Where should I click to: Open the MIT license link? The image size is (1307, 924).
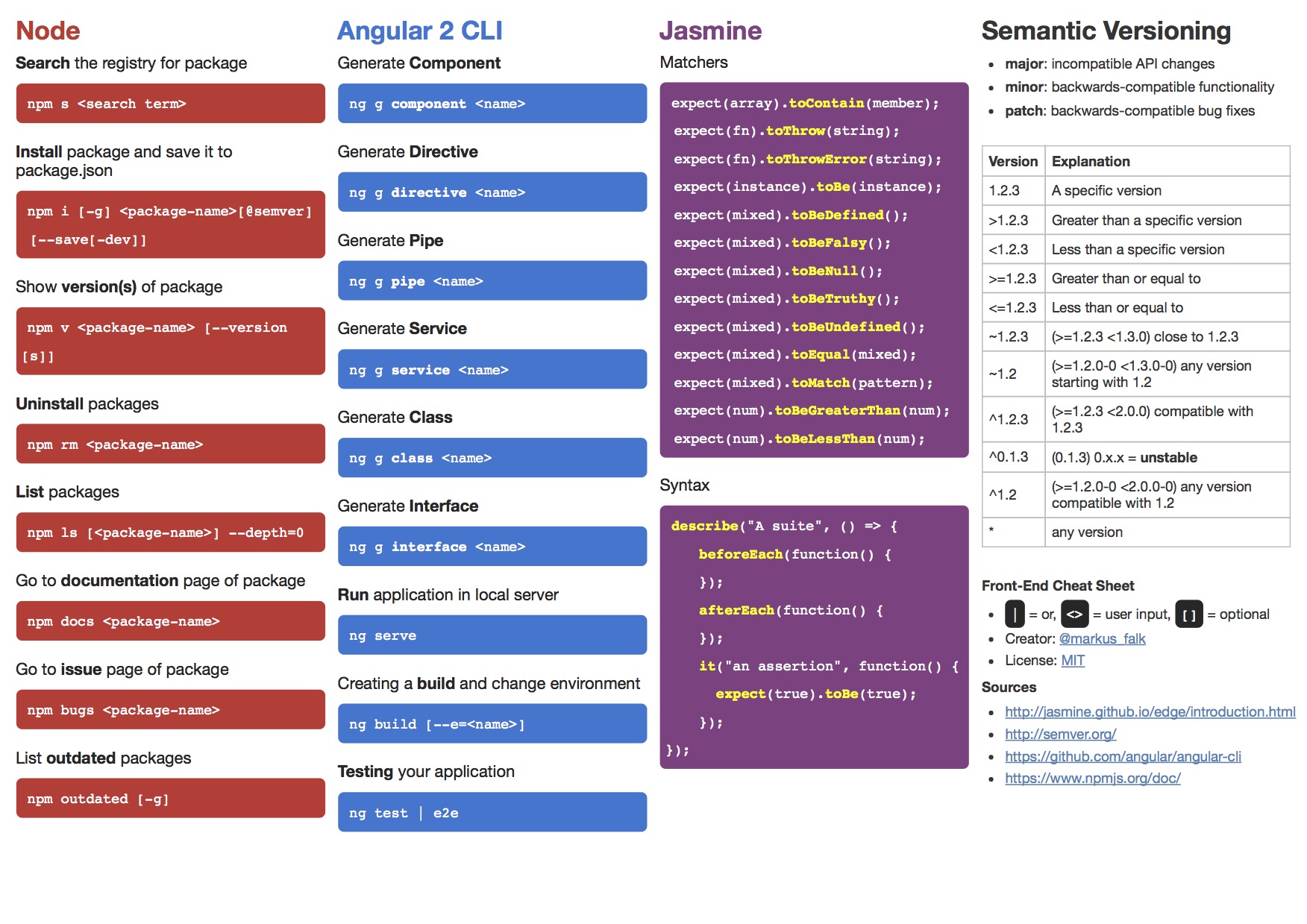point(1073,661)
